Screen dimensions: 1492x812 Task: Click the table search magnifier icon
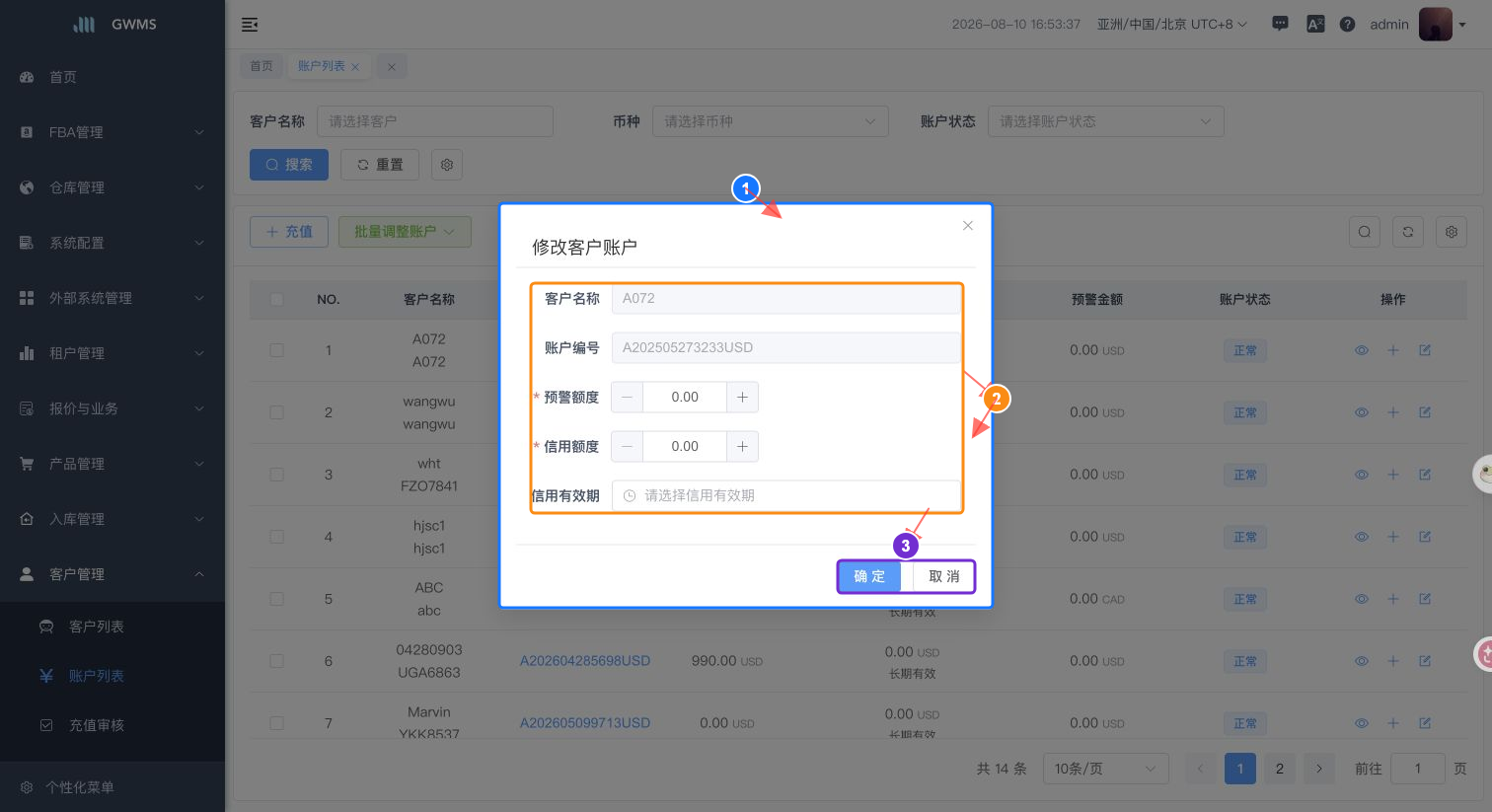tap(1365, 232)
